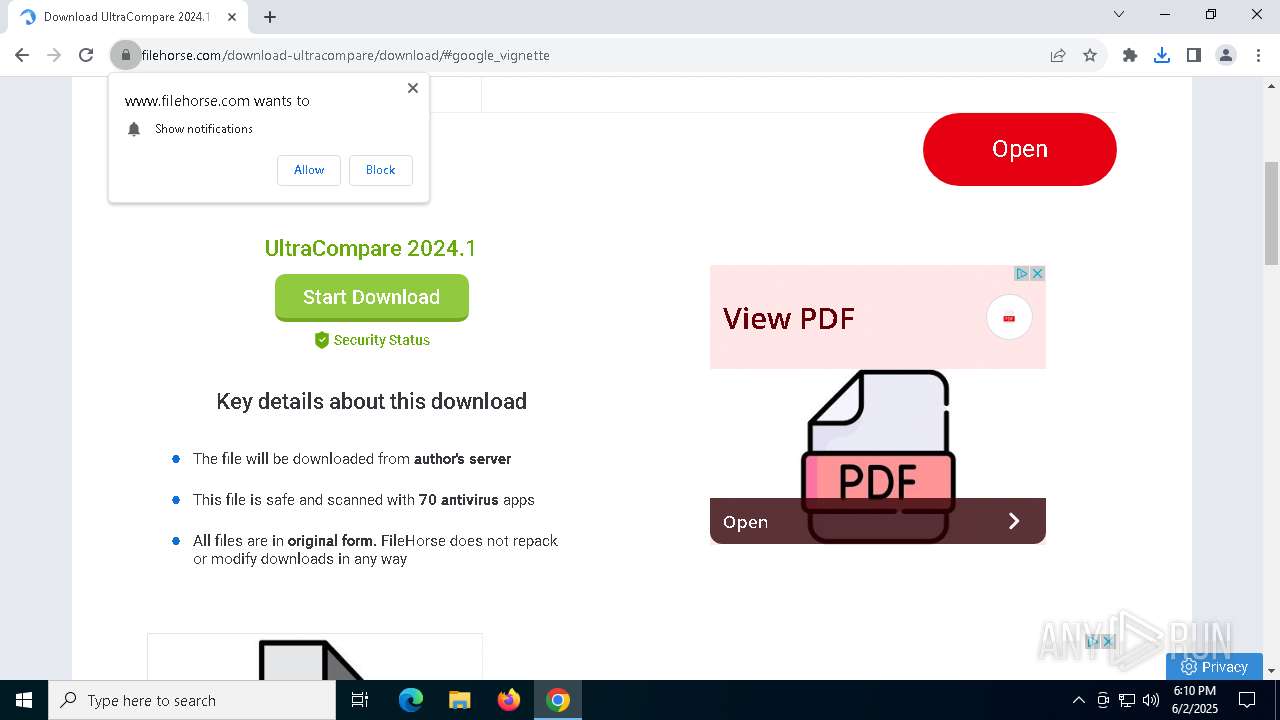Click the View PDF ad banner
Screen dimensions: 1280x720
click(877, 317)
